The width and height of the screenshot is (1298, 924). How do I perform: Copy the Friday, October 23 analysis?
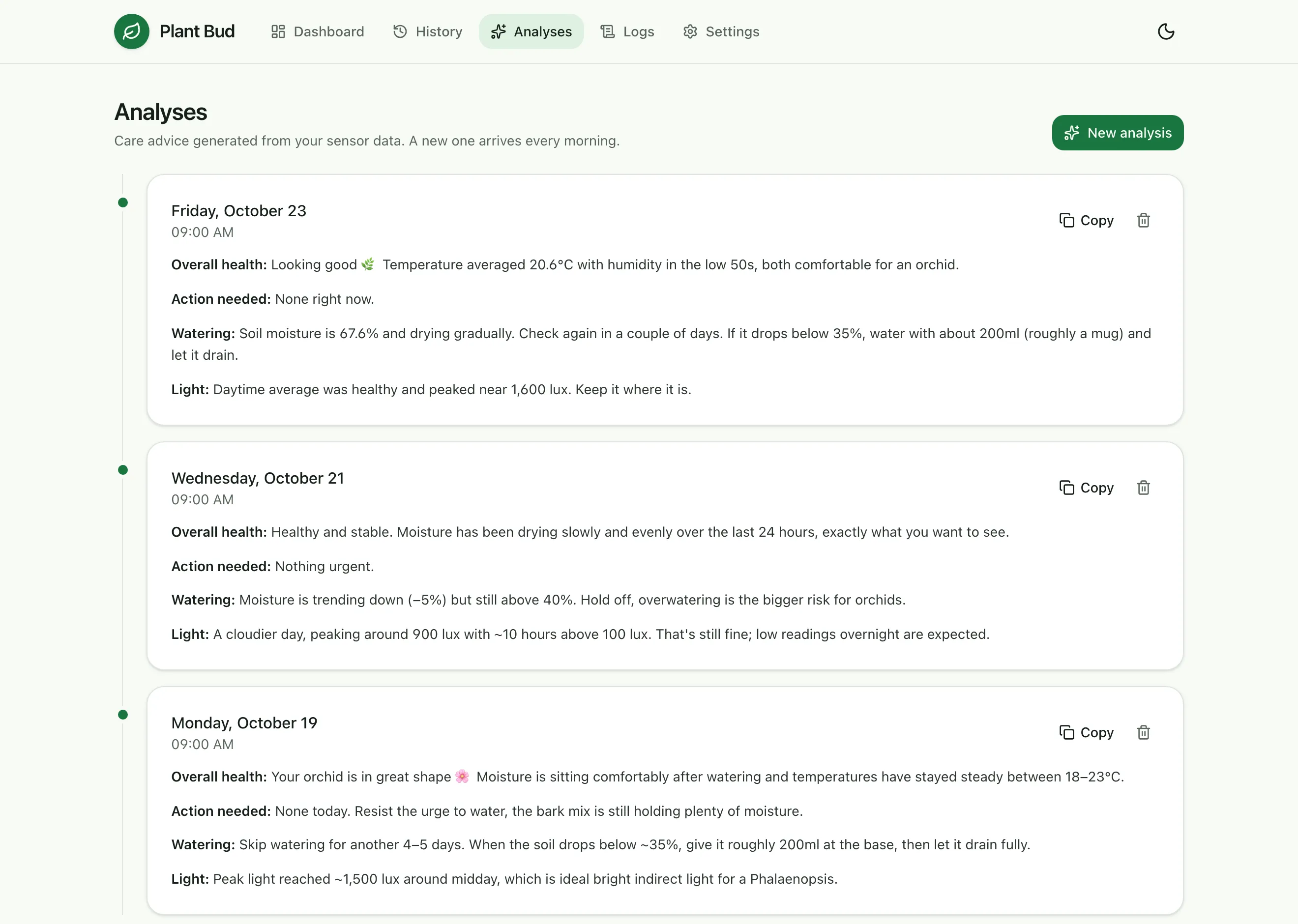click(x=1086, y=220)
